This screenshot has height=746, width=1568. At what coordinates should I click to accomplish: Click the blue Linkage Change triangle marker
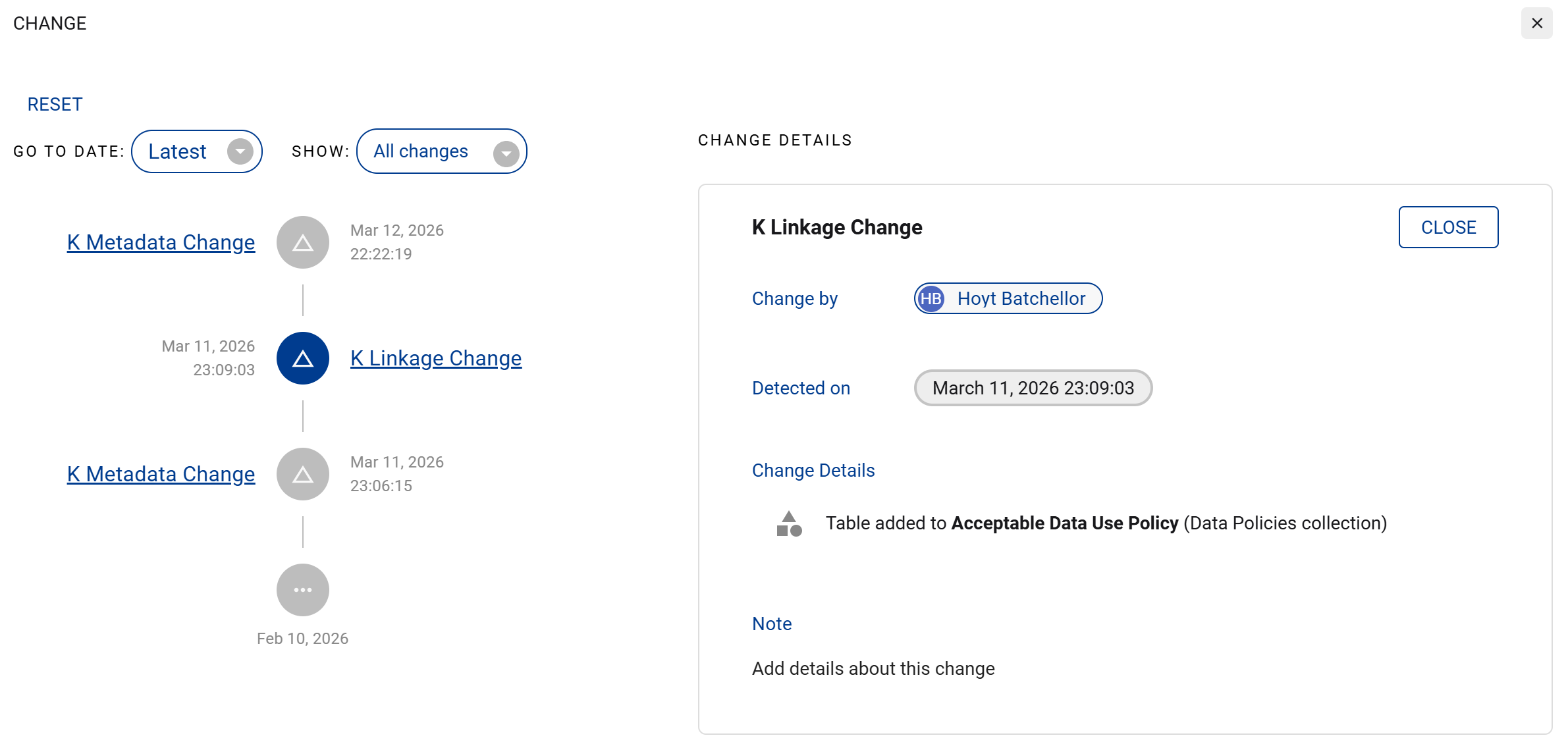click(x=302, y=358)
